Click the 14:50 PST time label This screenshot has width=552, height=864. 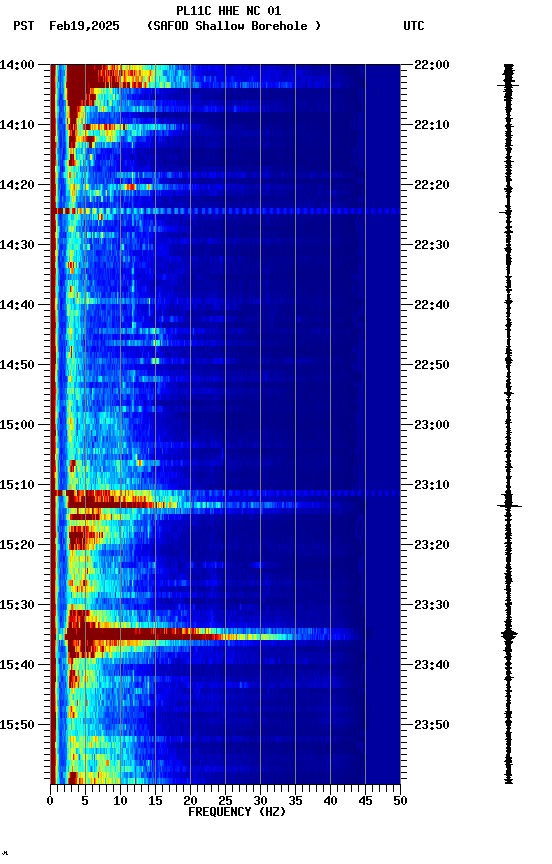(17, 365)
